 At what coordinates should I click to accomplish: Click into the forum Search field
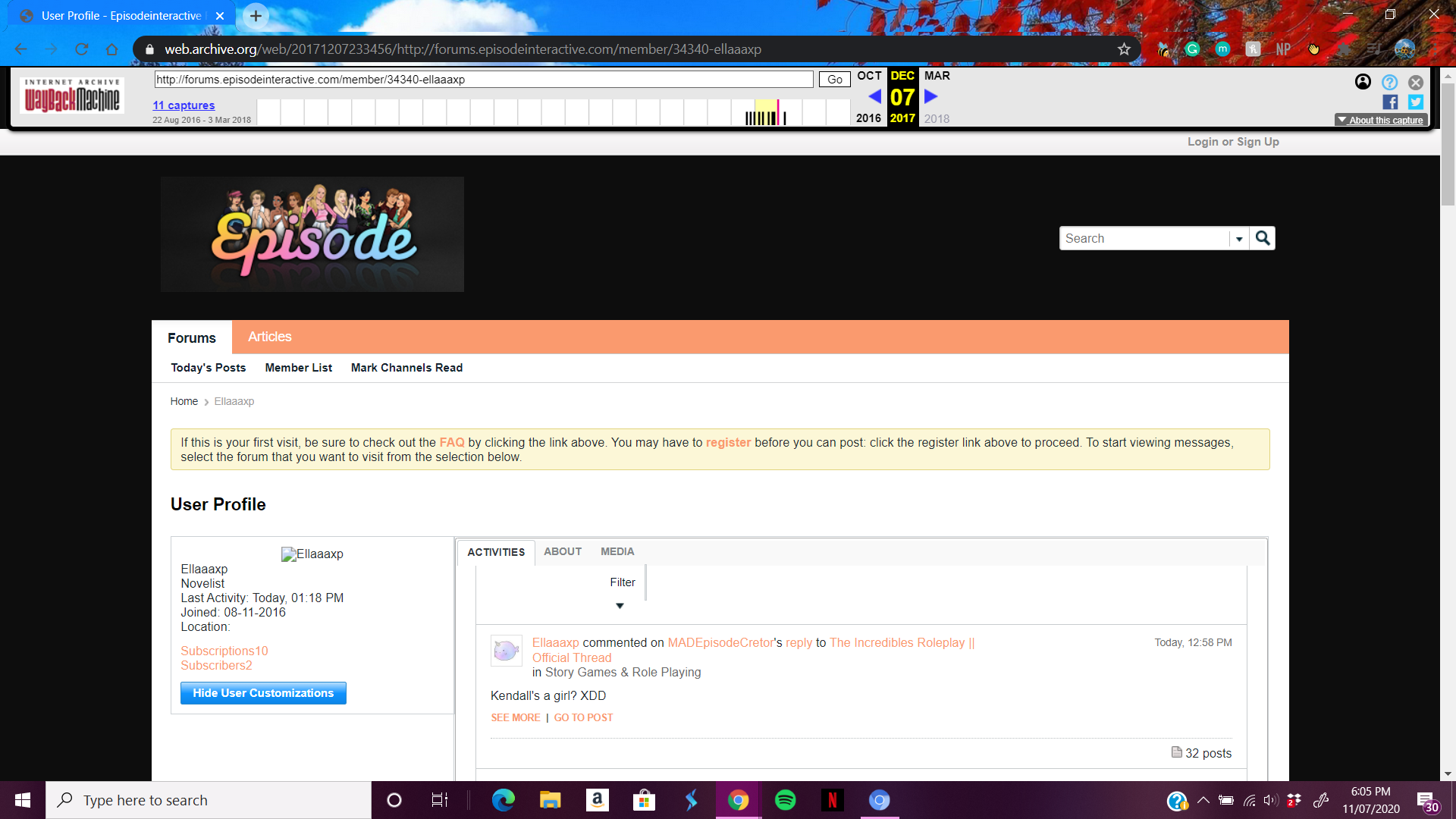point(1144,238)
